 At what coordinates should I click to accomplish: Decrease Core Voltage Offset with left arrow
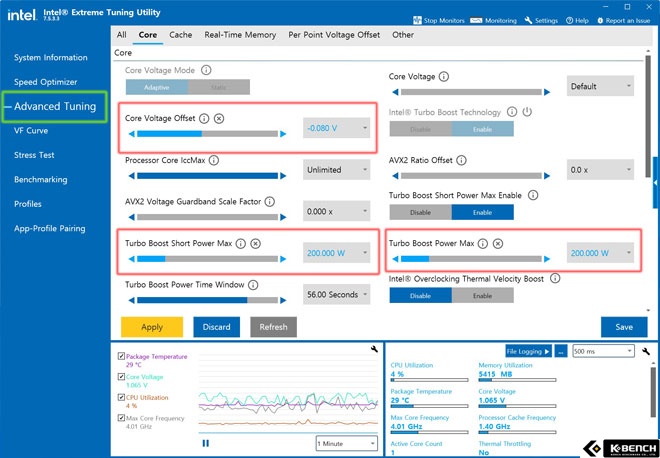[x=132, y=134]
